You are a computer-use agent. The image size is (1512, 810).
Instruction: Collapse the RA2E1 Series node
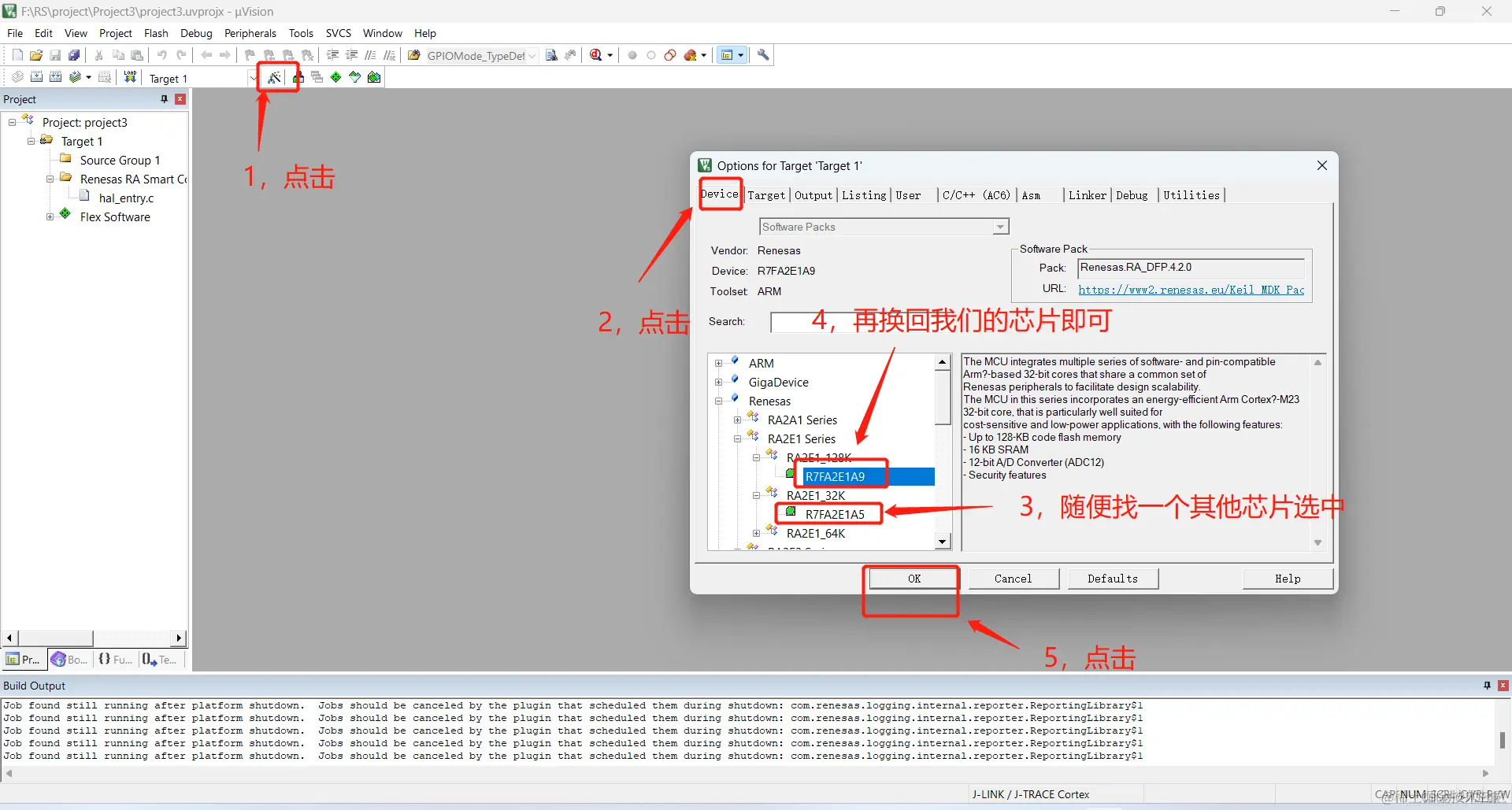[x=737, y=438]
